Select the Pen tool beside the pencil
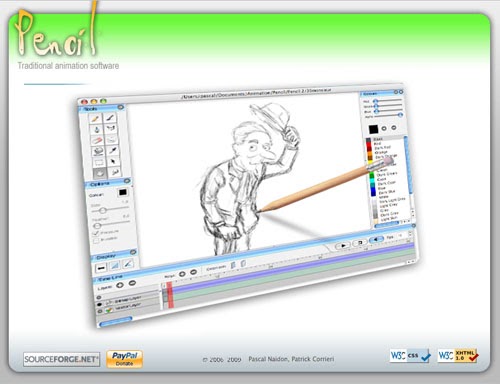 110,117
